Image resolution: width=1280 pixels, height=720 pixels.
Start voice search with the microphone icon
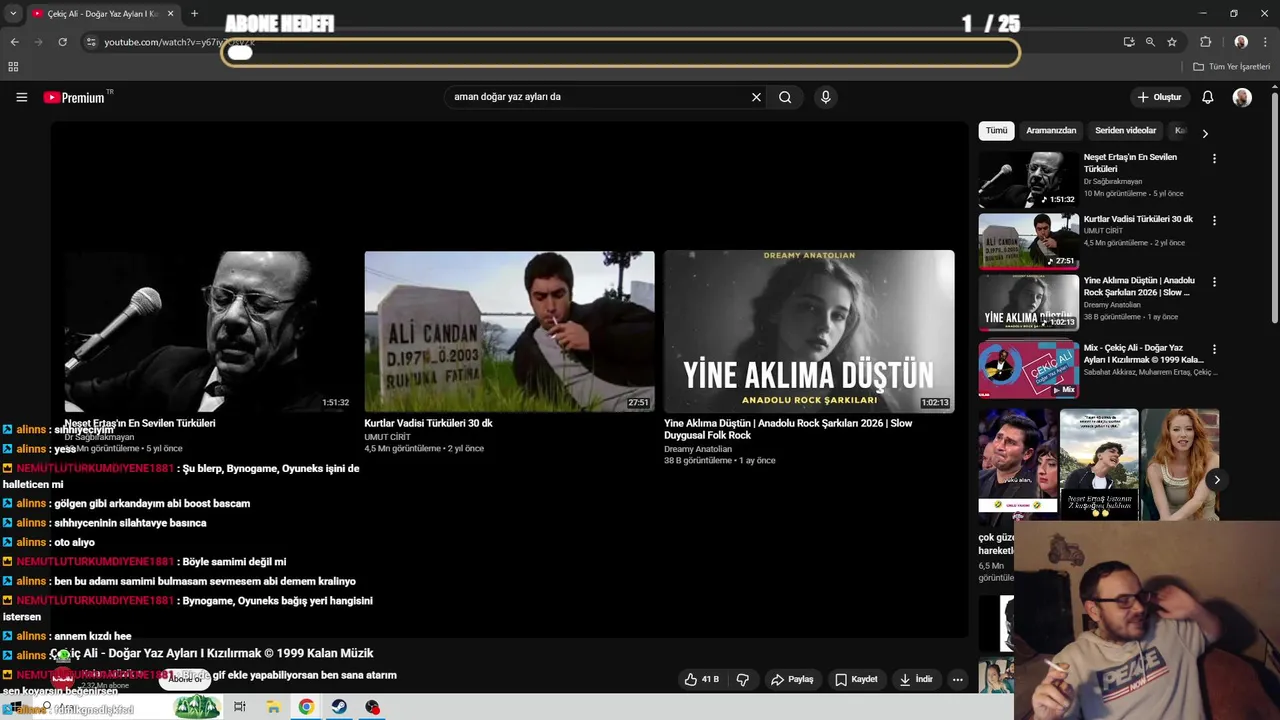pos(825,97)
